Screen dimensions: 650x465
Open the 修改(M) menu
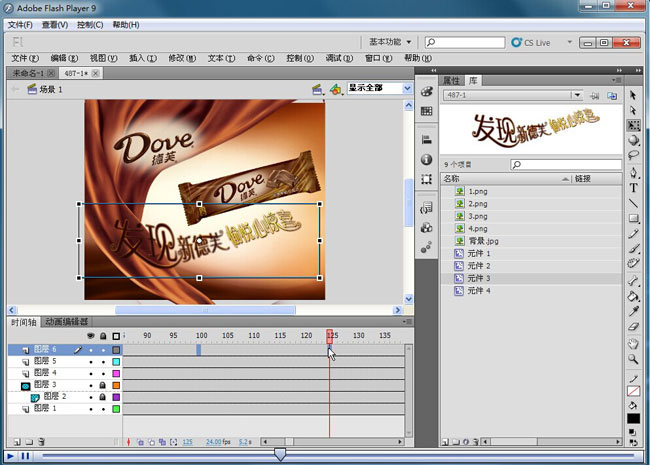pos(182,58)
